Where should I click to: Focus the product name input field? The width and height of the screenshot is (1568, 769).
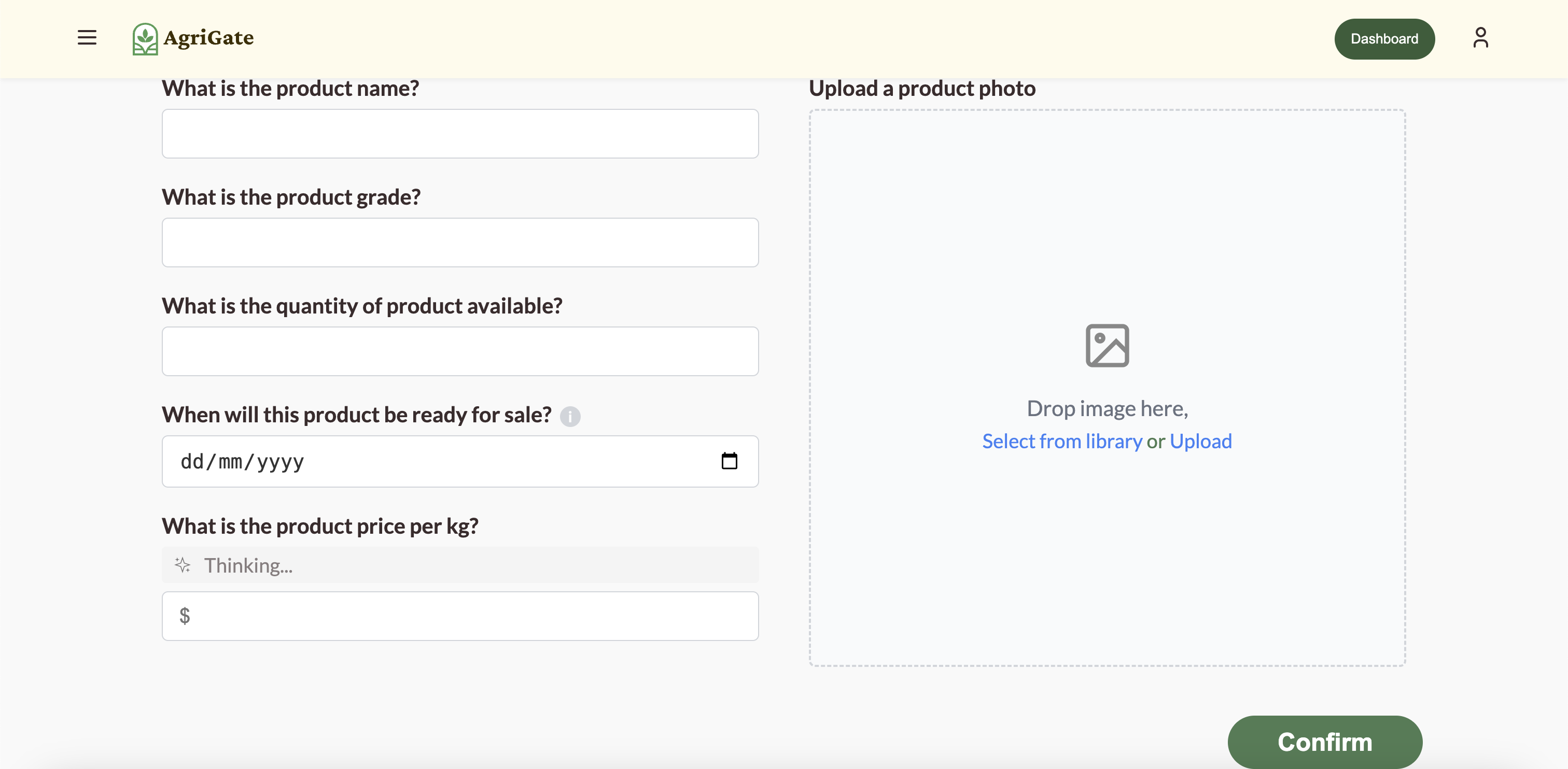pos(459,134)
